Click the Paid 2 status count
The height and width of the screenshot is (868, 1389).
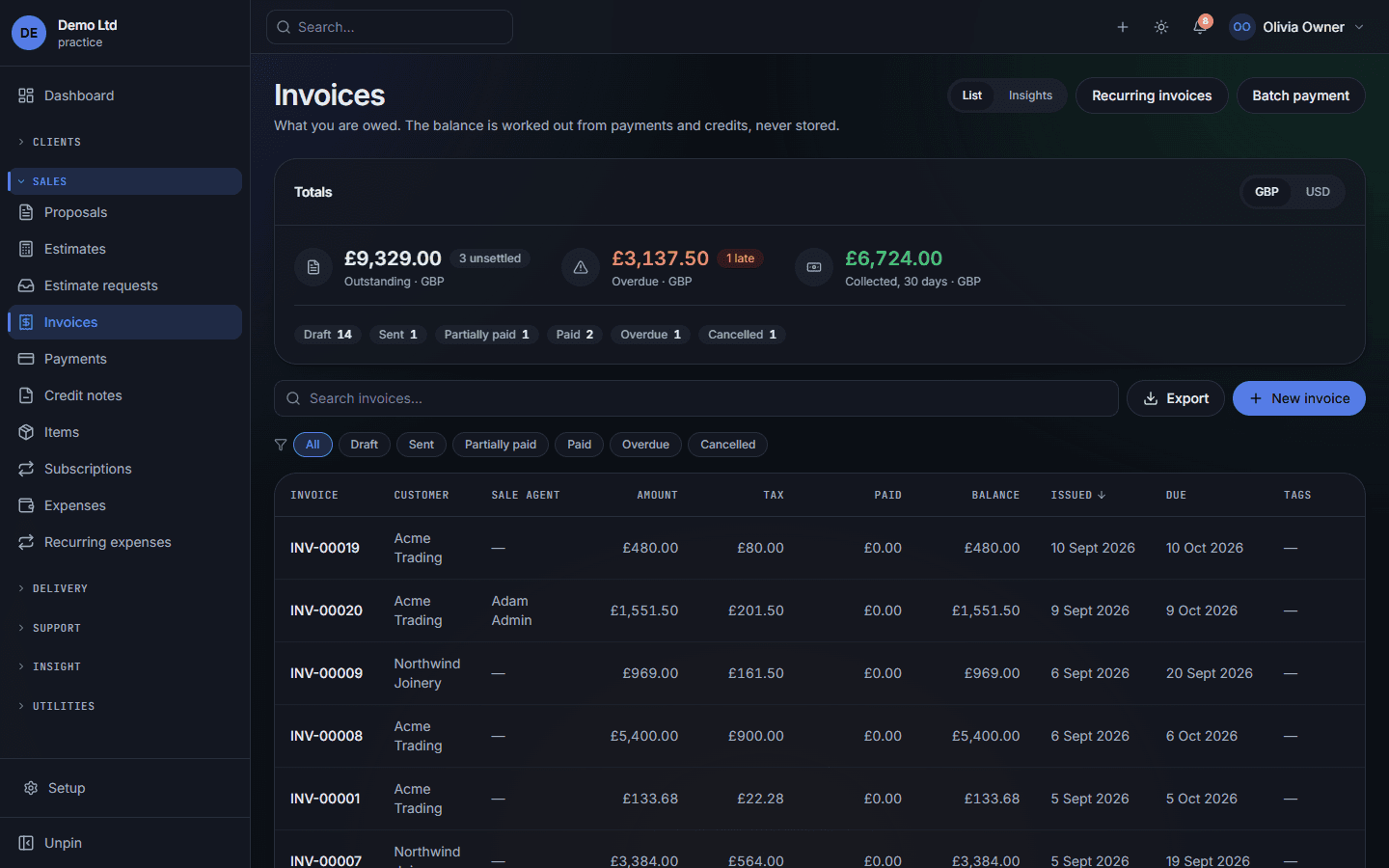[x=575, y=335]
